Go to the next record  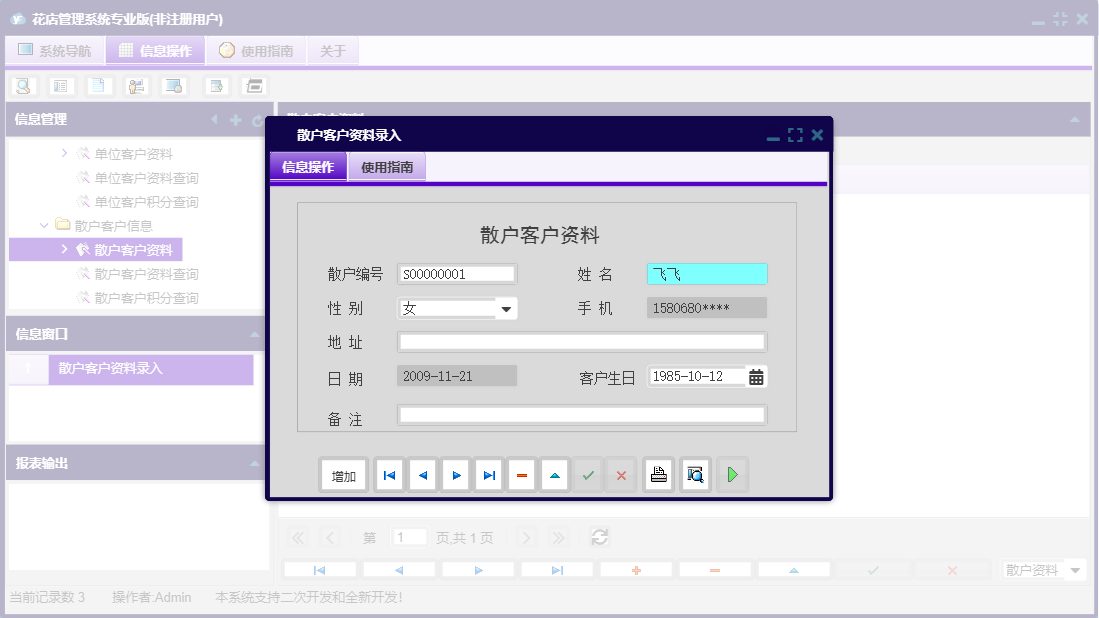pyautogui.click(x=455, y=475)
